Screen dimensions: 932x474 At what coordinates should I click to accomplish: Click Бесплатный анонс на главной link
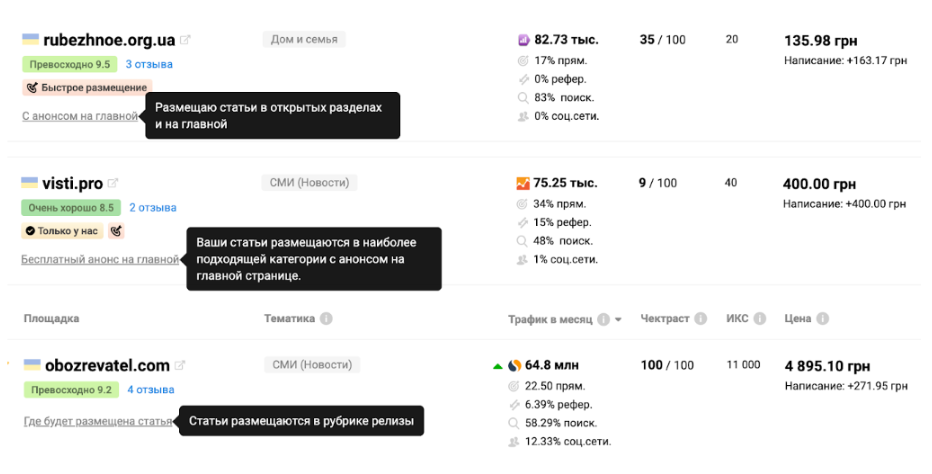click(100, 260)
